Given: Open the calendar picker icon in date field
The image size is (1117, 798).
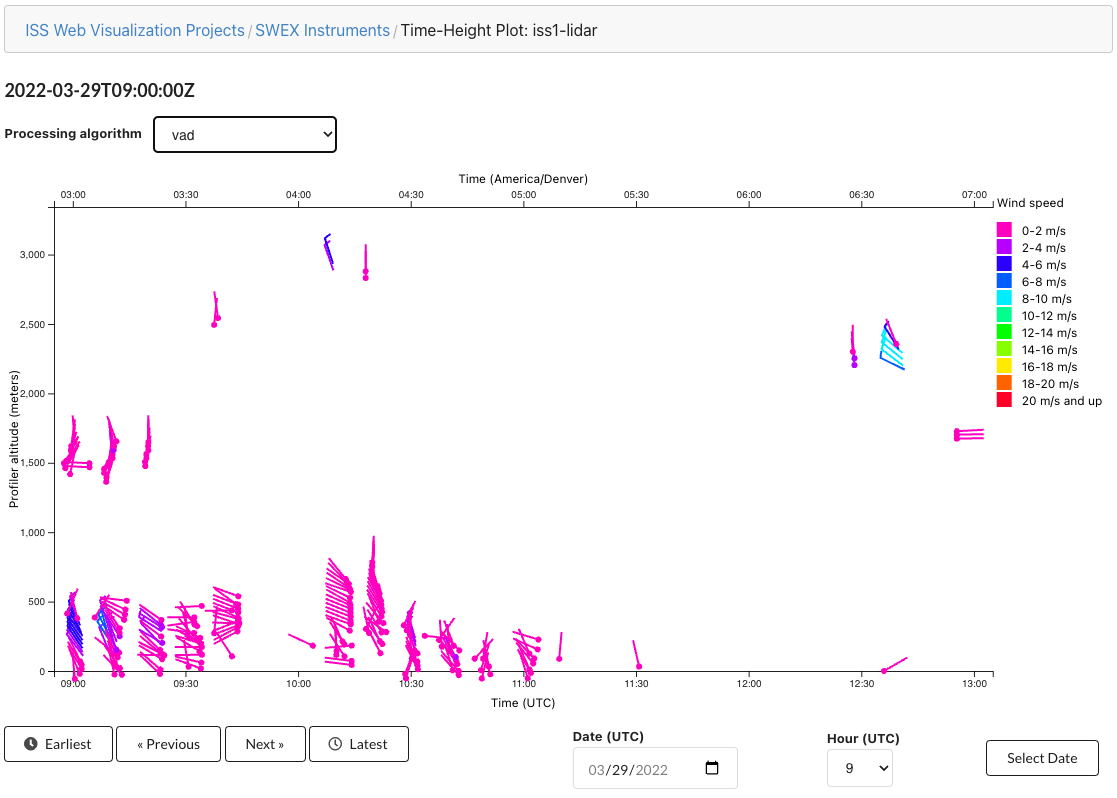Looking at the screenshot, I should (x=712, y=769).
